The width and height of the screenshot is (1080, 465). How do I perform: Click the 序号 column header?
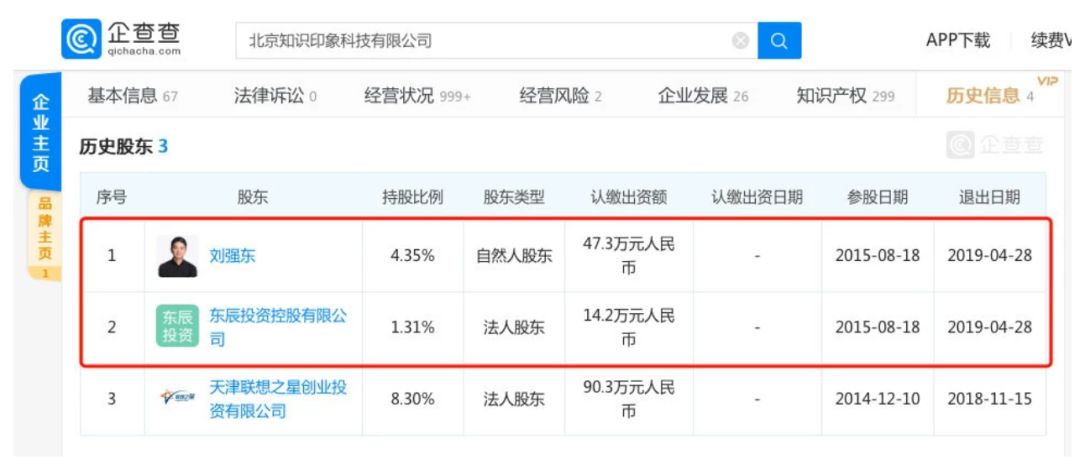point(112,198)
